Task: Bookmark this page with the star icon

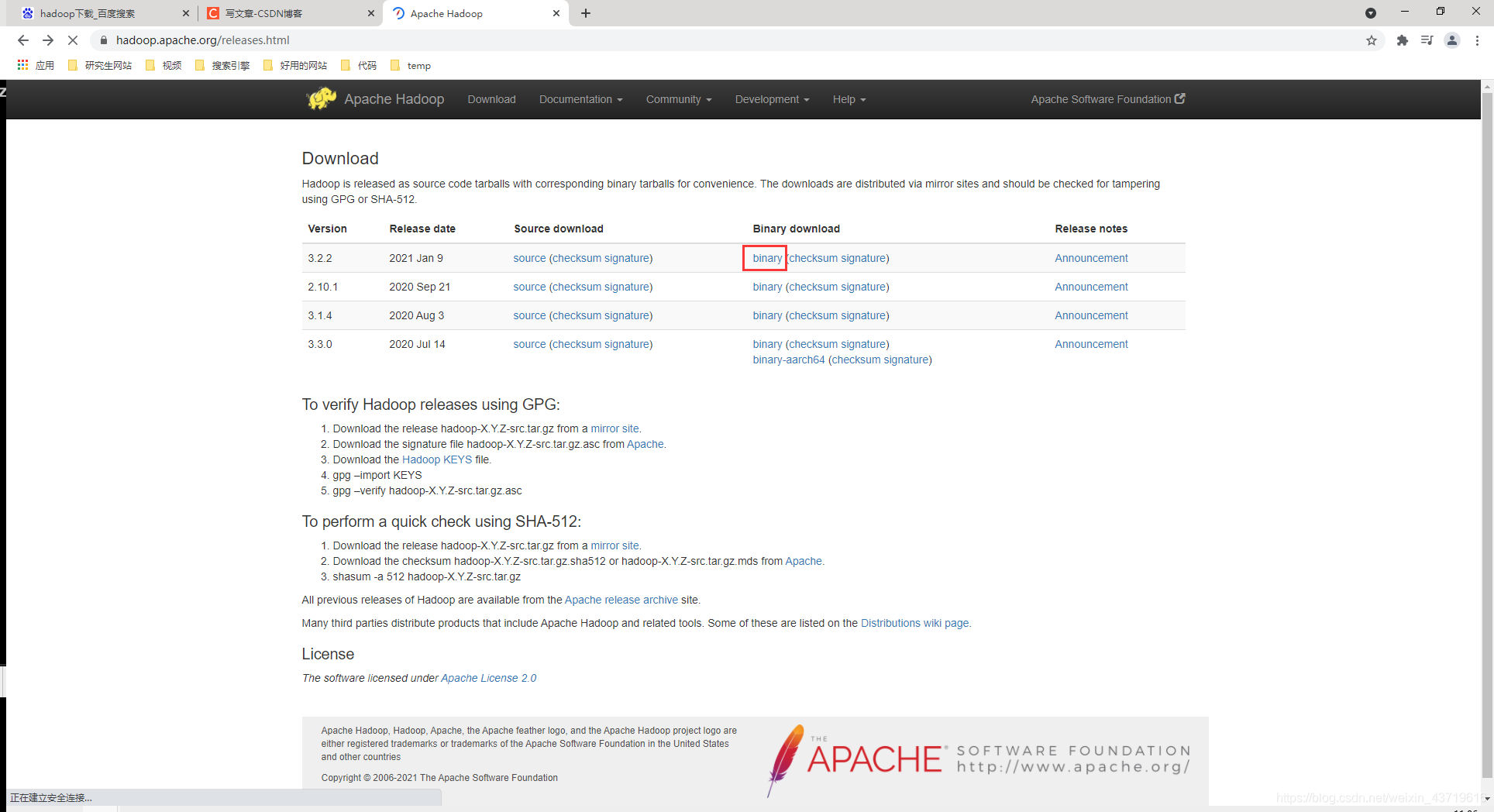Action: 1372,40
